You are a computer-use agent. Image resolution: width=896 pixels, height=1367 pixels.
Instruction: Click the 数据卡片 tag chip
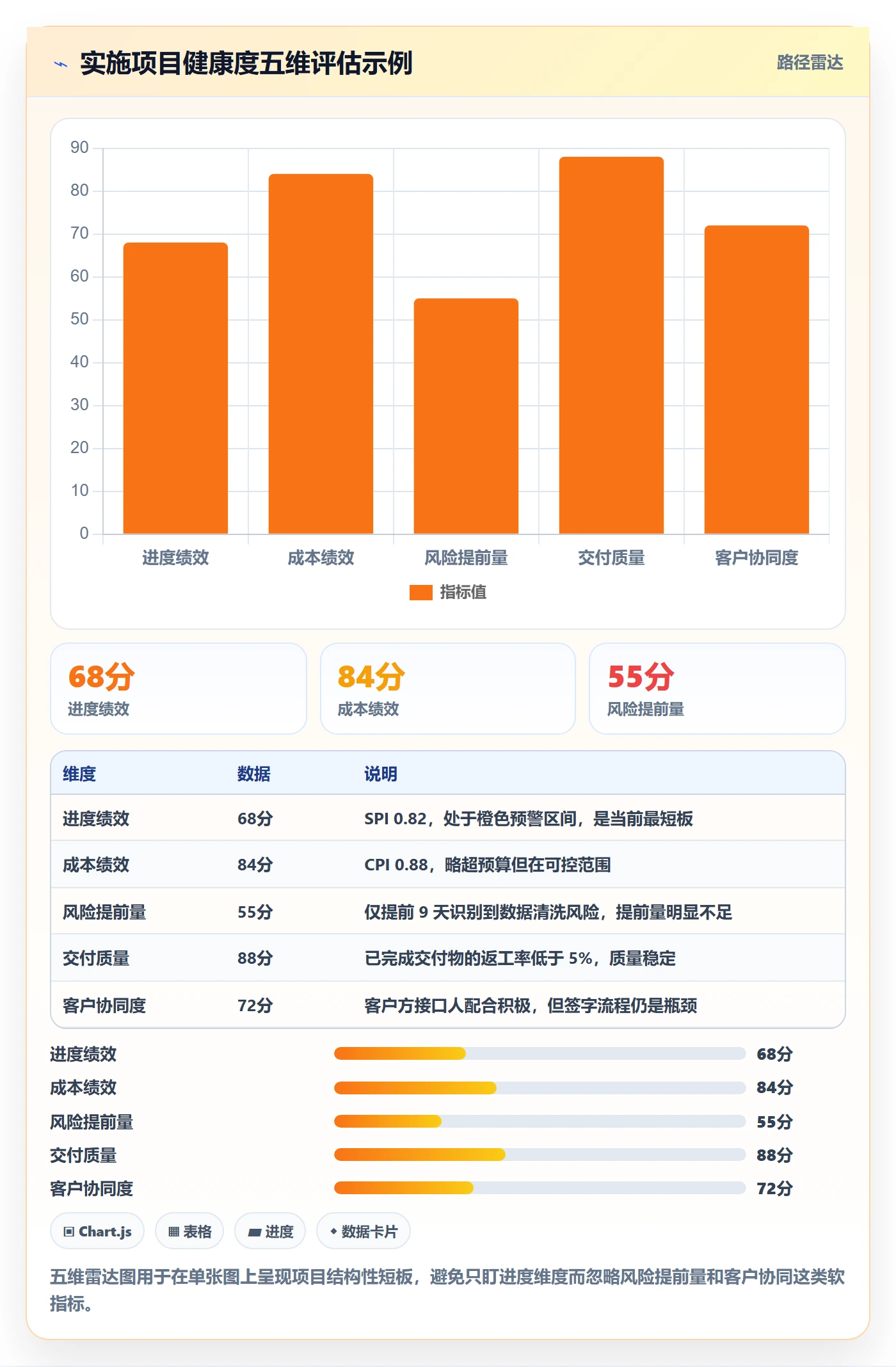pos(364,1231)
